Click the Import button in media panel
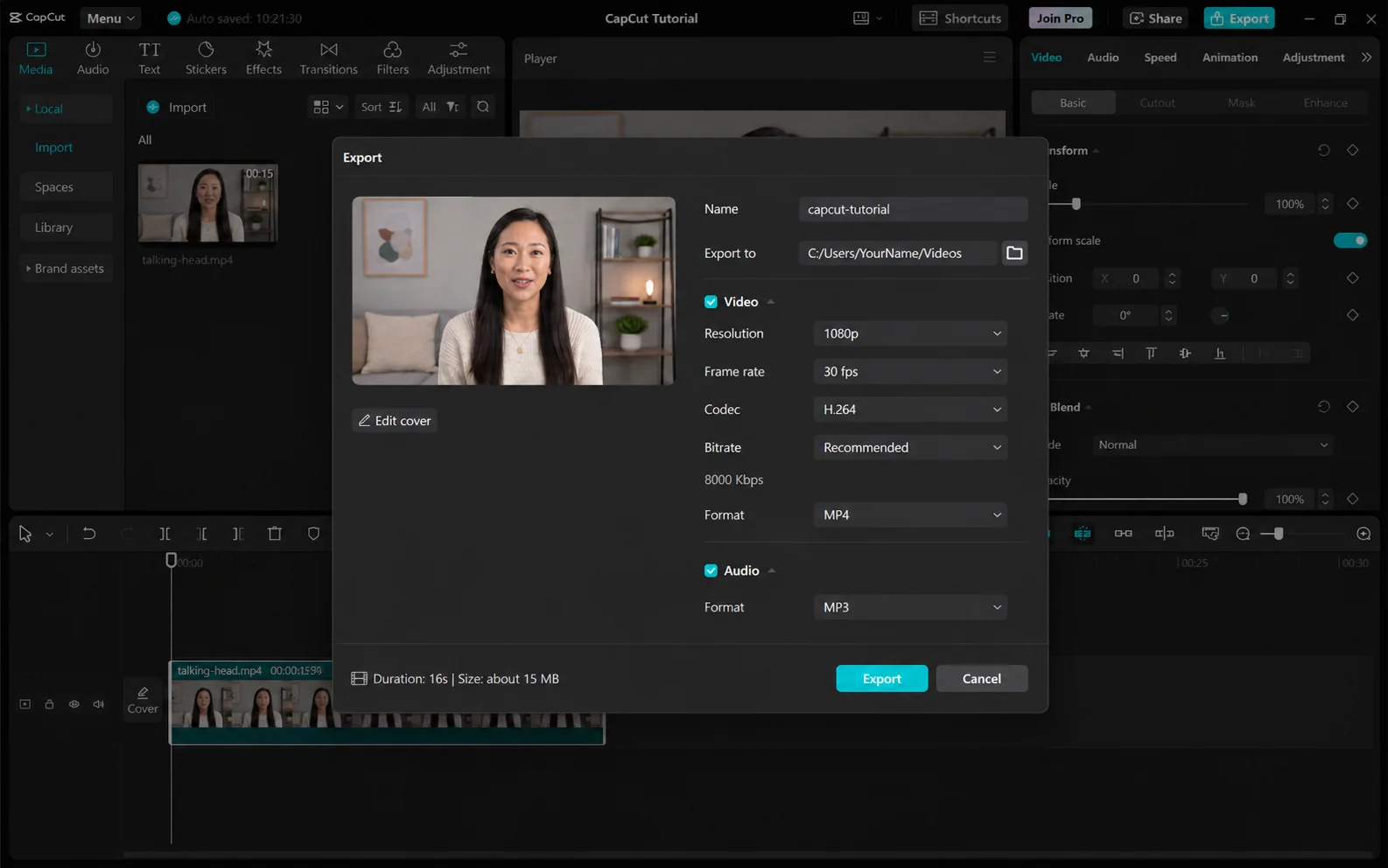The width and height of the screenshot is (1388, 868). [177, 108]
